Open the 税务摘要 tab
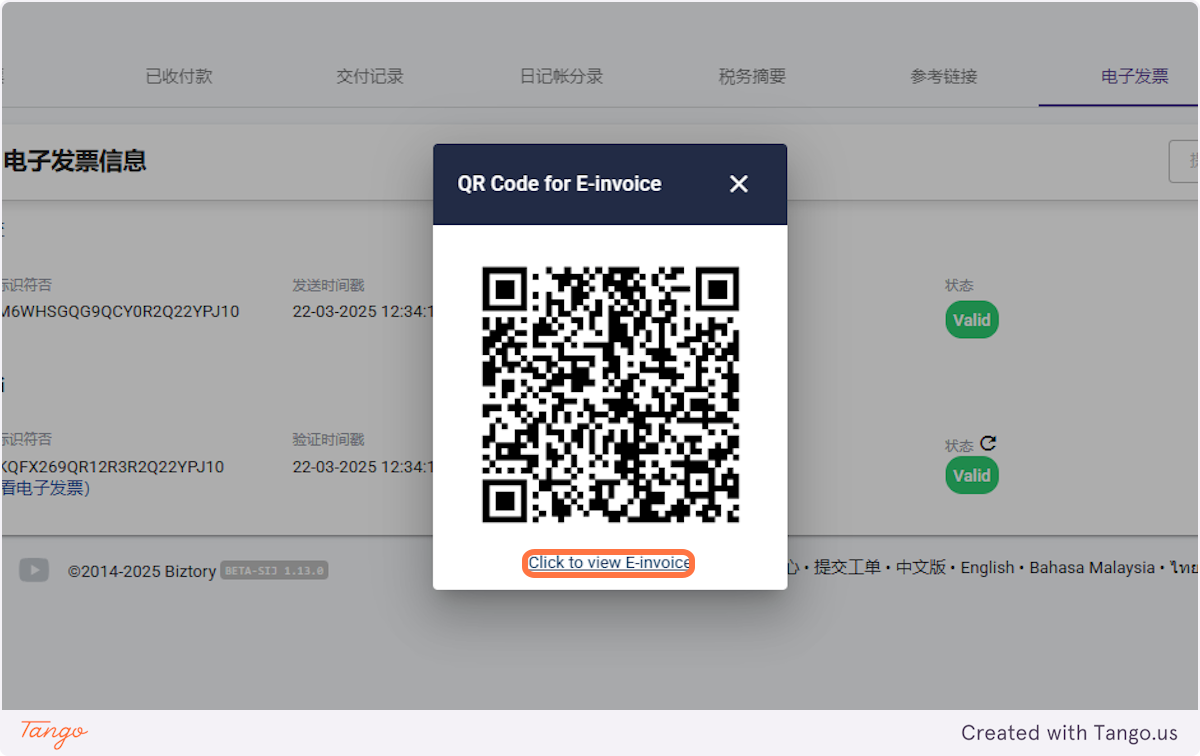 [752, 76]
